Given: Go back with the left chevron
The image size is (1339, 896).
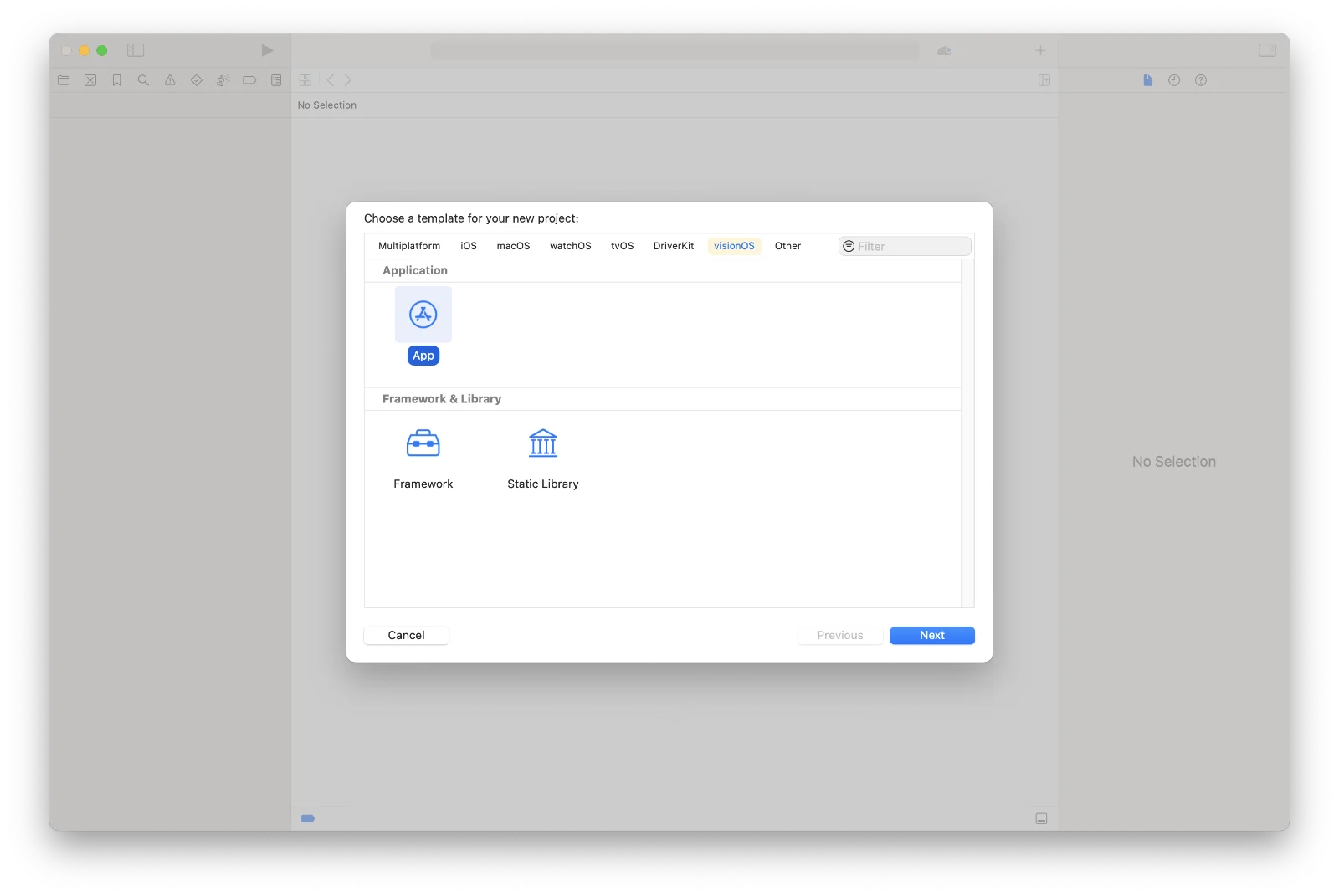Looking at the screenshot, I should point(331,80).
